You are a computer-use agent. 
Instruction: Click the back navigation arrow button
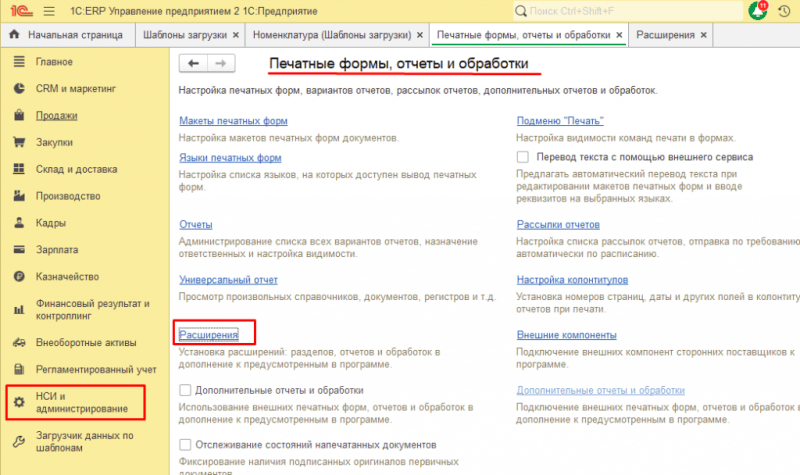pos(193,63)
